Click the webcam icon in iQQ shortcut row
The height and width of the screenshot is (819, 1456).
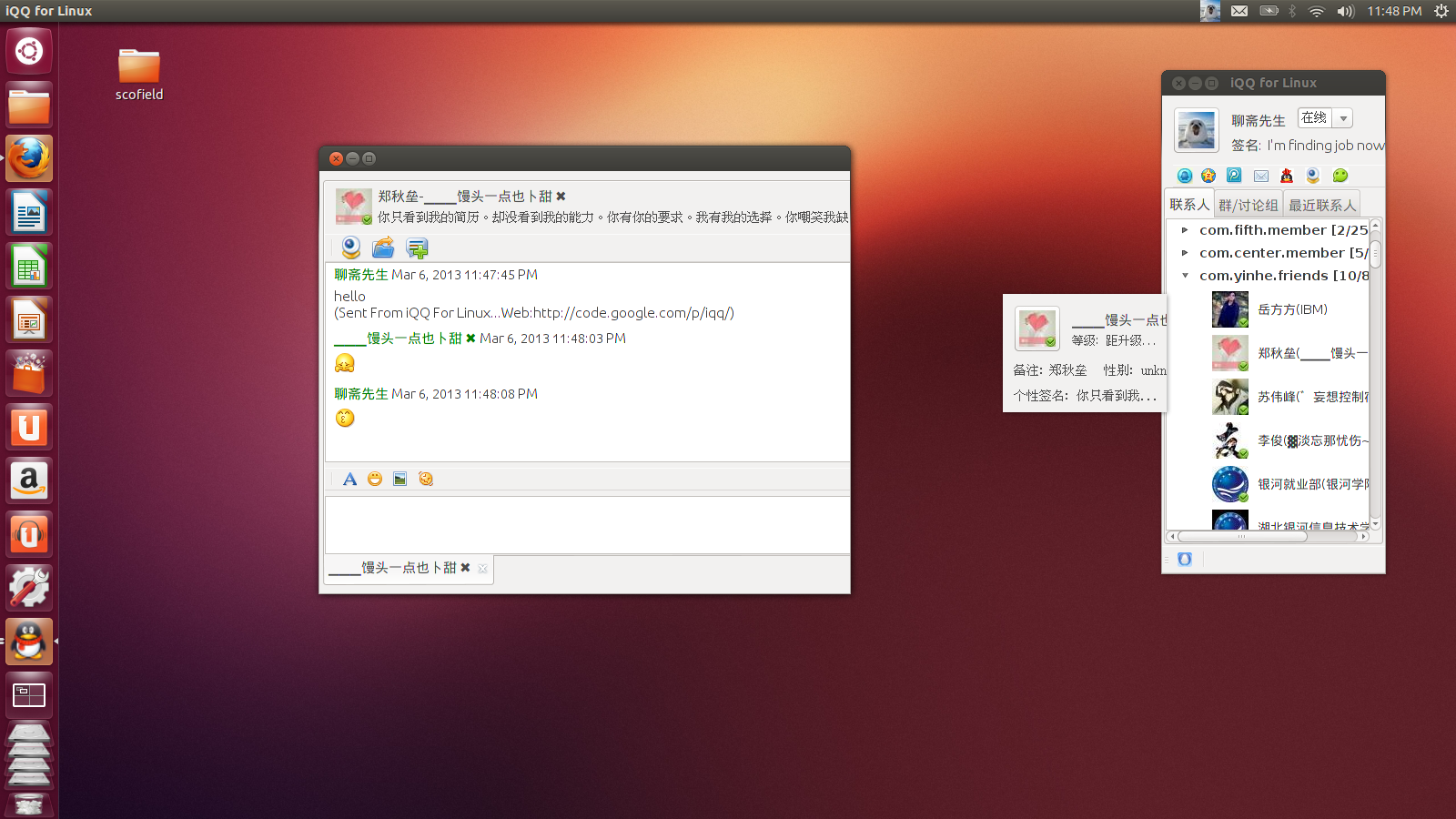(1312, 176)
